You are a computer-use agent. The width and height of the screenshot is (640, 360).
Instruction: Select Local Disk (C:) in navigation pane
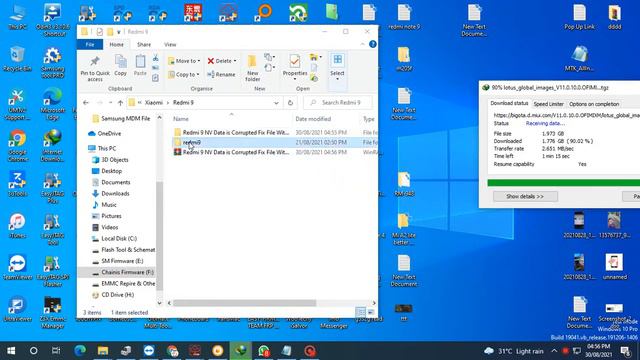click(x=119, y=238)
